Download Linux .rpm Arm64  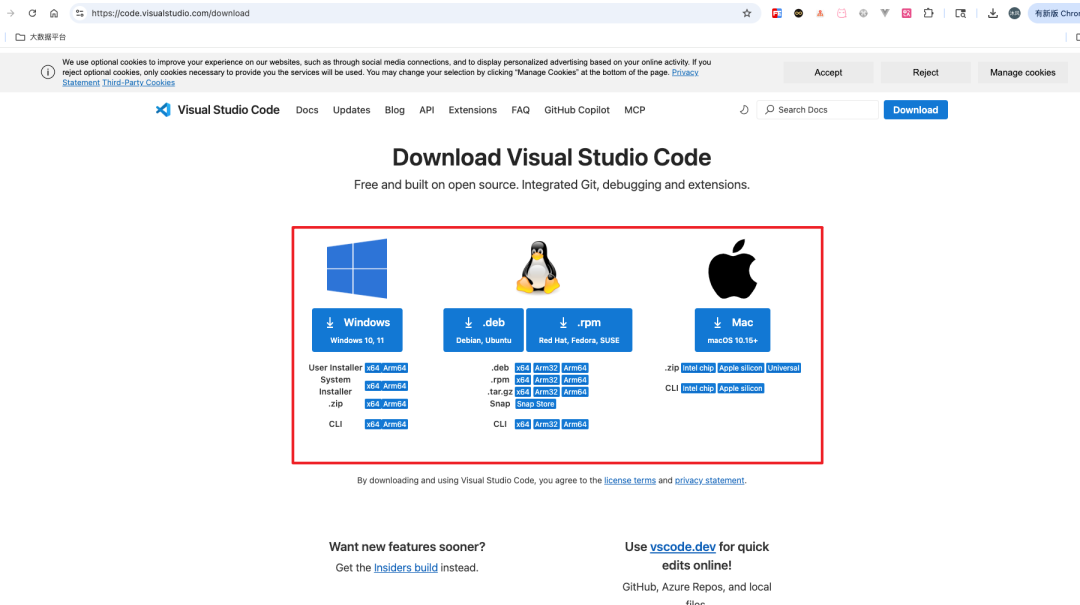[x=575, y=380]
